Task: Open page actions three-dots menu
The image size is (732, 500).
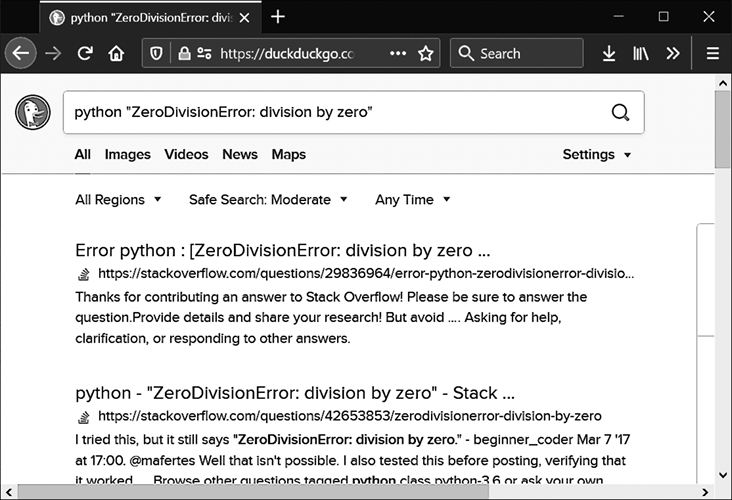Action: (x=398, y=54)
